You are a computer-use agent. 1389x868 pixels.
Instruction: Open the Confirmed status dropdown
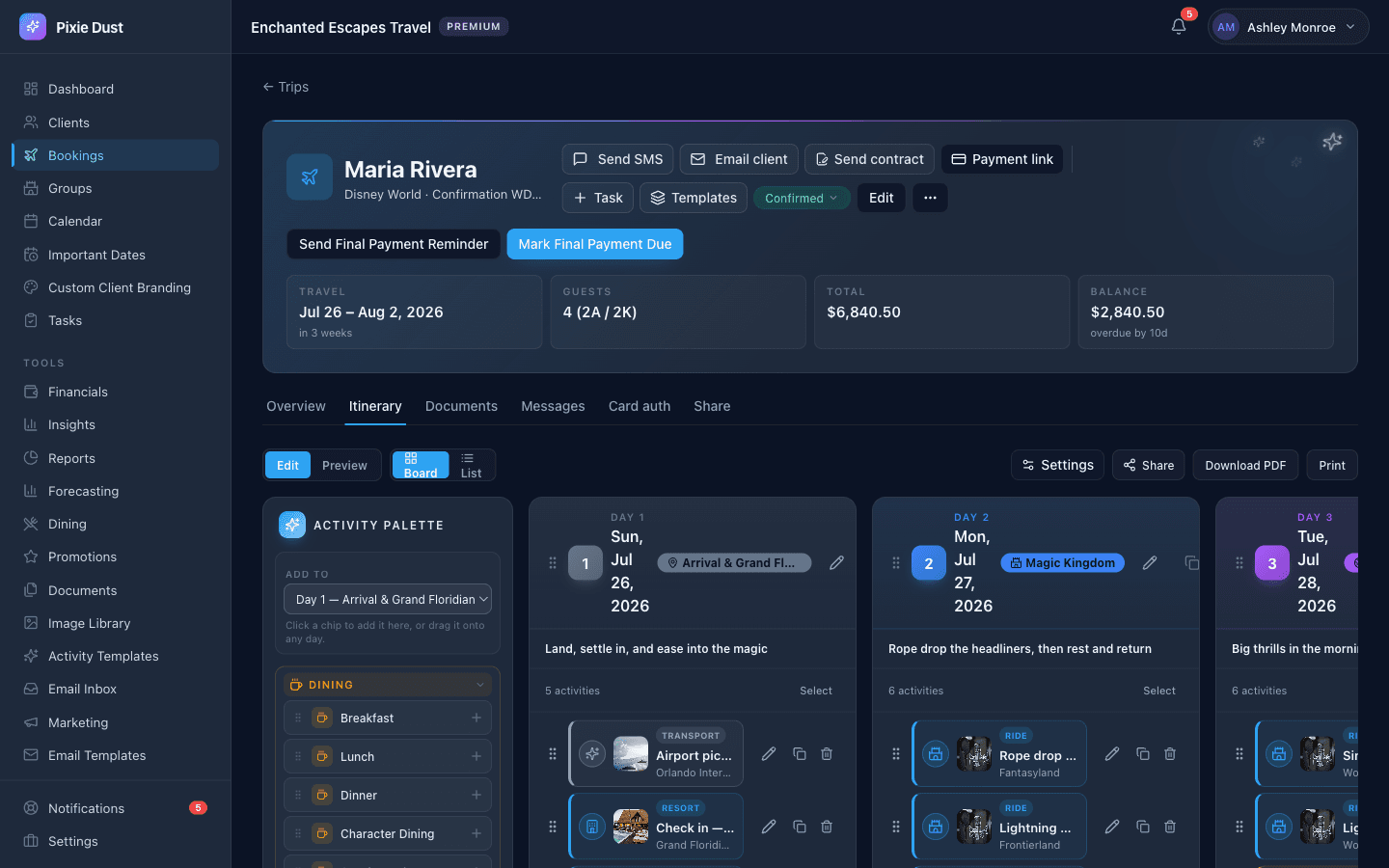point(802,198)
